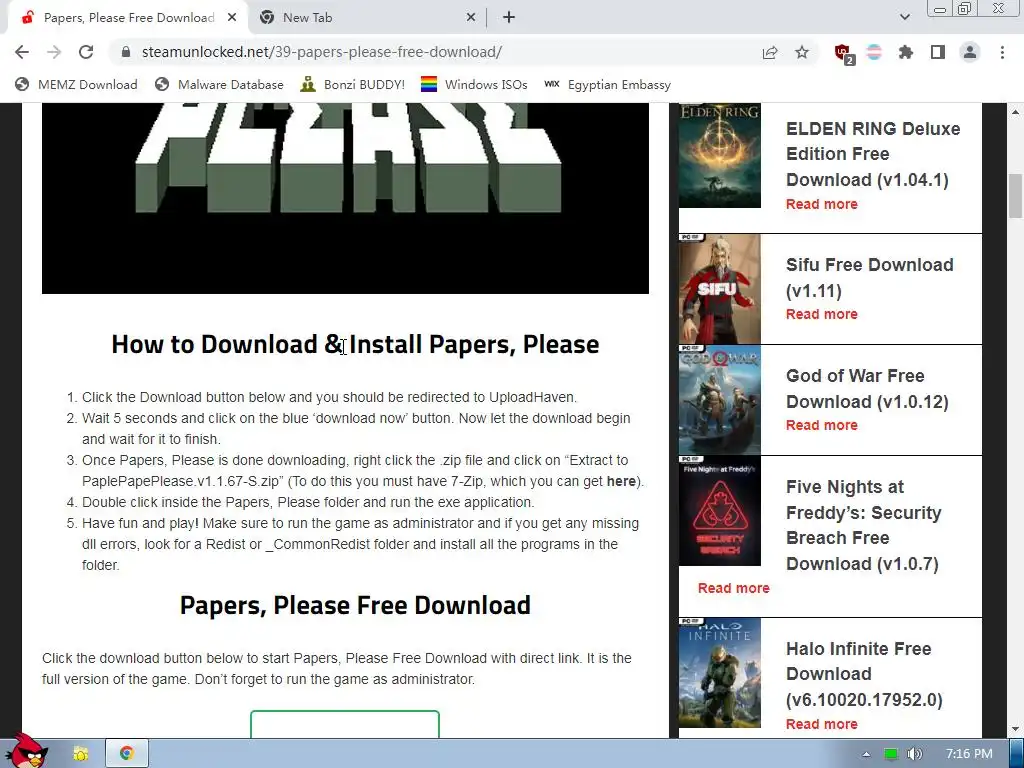Bookmark this page with the star
Image resolution: width=1024 pixels, height=768 pixels.
(802, 52)
